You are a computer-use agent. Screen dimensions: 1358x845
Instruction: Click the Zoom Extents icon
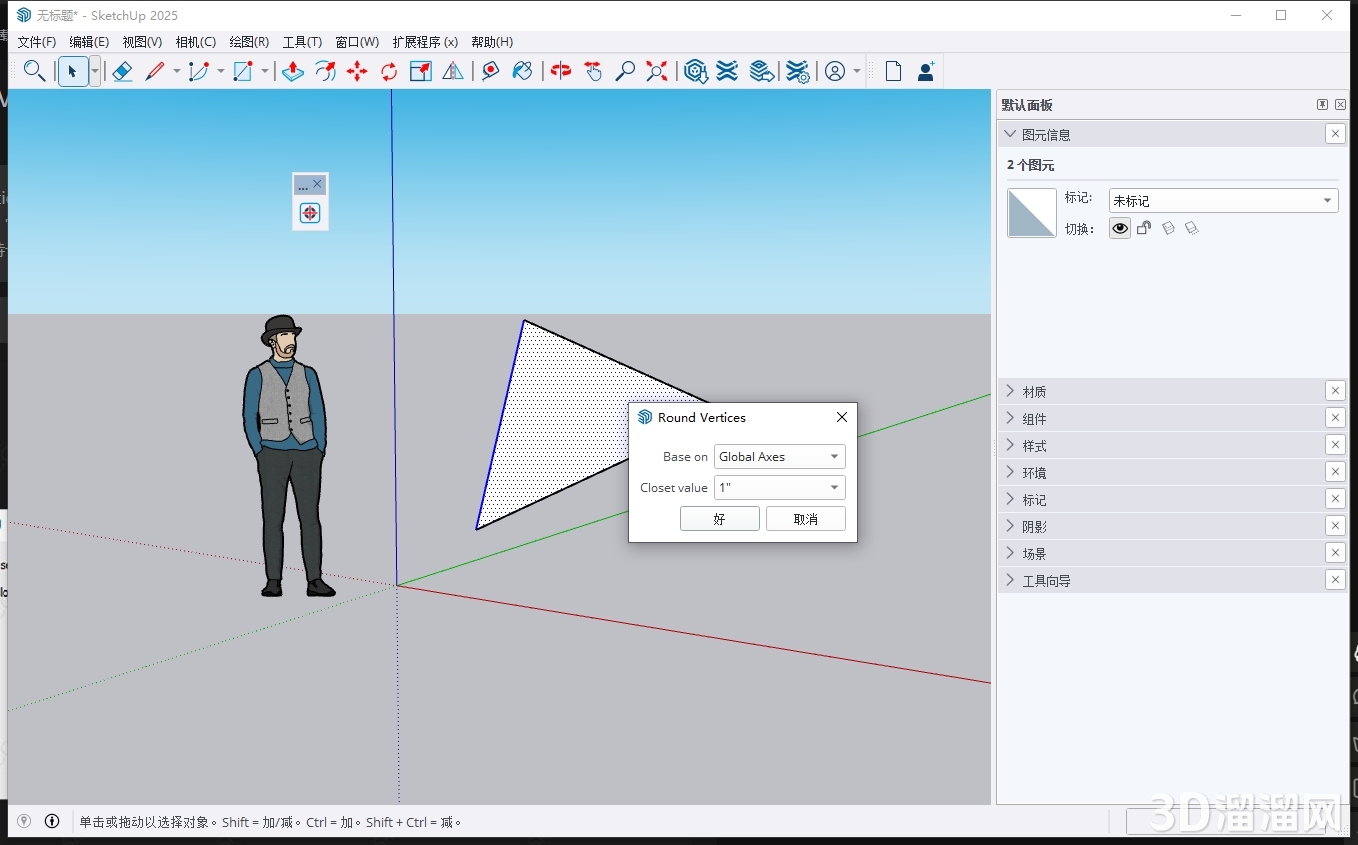click(x=656, y=71)
